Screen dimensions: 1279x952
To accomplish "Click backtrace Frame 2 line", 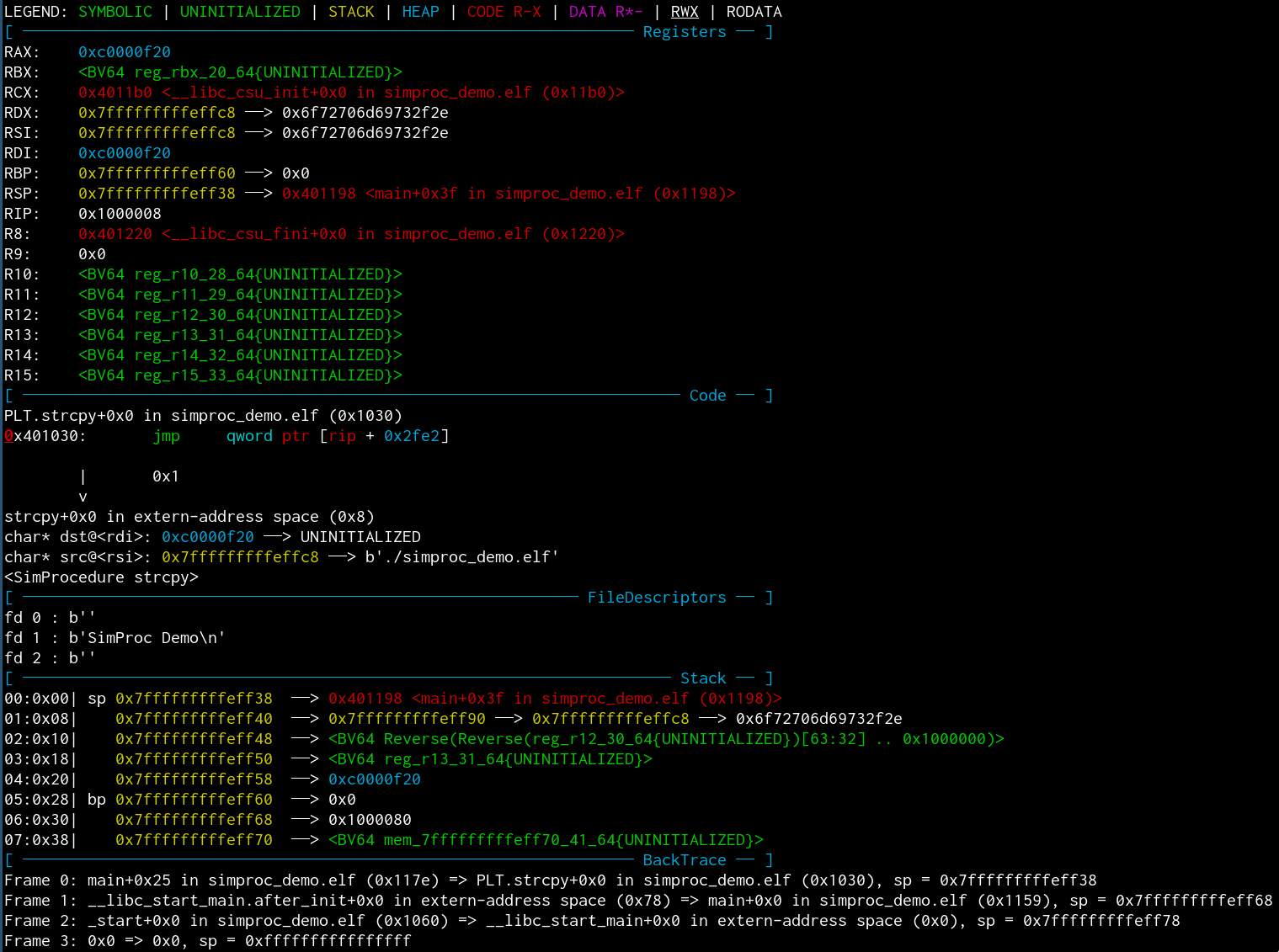I will pyautogui.click(x=592, y=921).
